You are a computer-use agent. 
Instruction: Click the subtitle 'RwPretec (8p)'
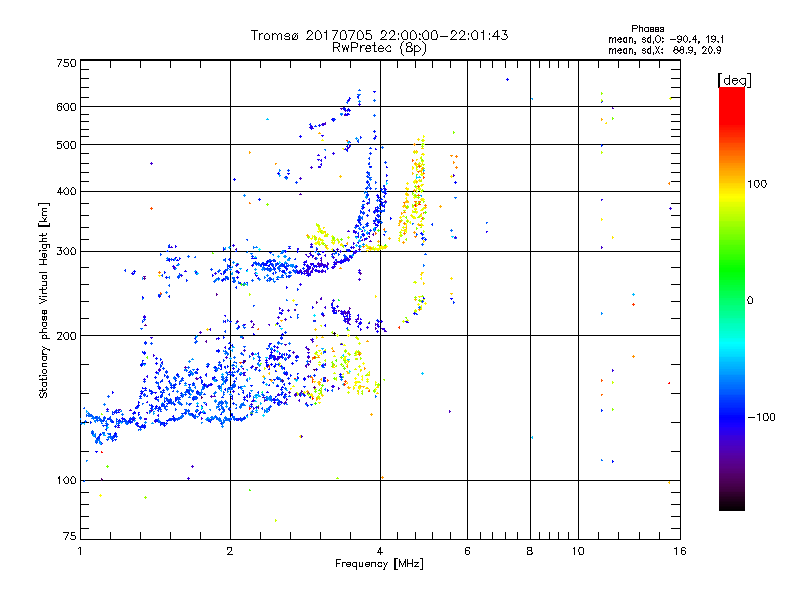(379, 48)
